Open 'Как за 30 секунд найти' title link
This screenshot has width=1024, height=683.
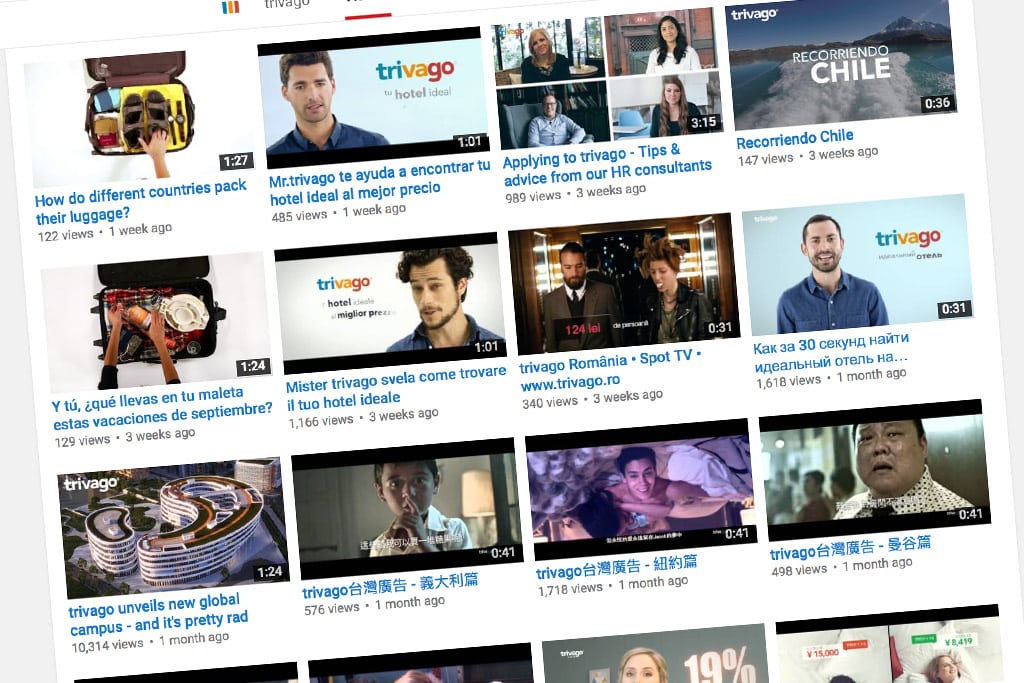tap(831, 351)
